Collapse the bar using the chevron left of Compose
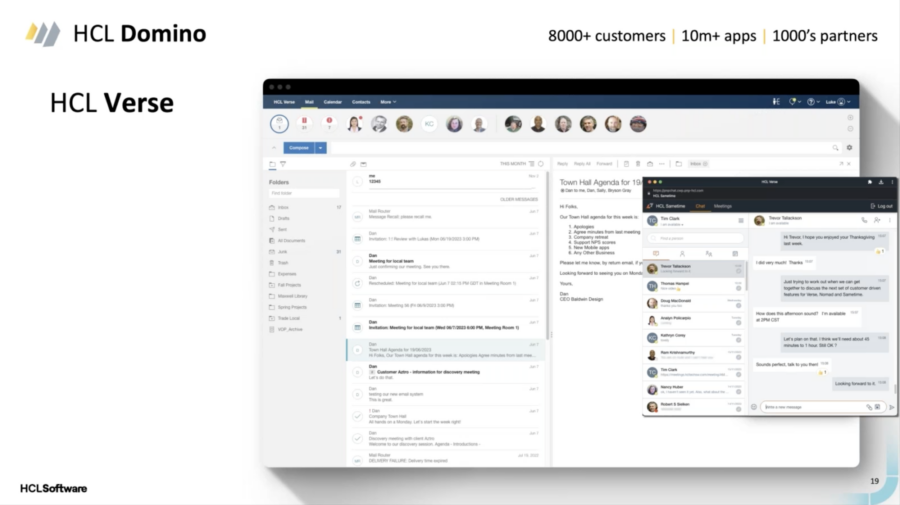Image resolution: width=900 pixels, height=505 pixels. click(274, 148)
